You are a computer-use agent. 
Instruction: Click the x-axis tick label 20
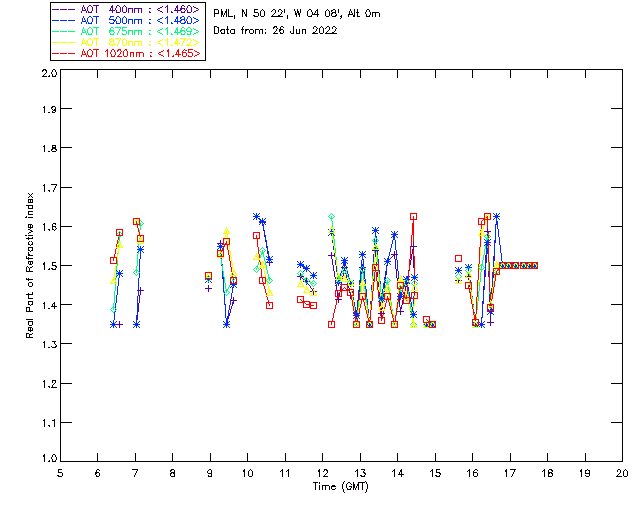pos(622,473)
